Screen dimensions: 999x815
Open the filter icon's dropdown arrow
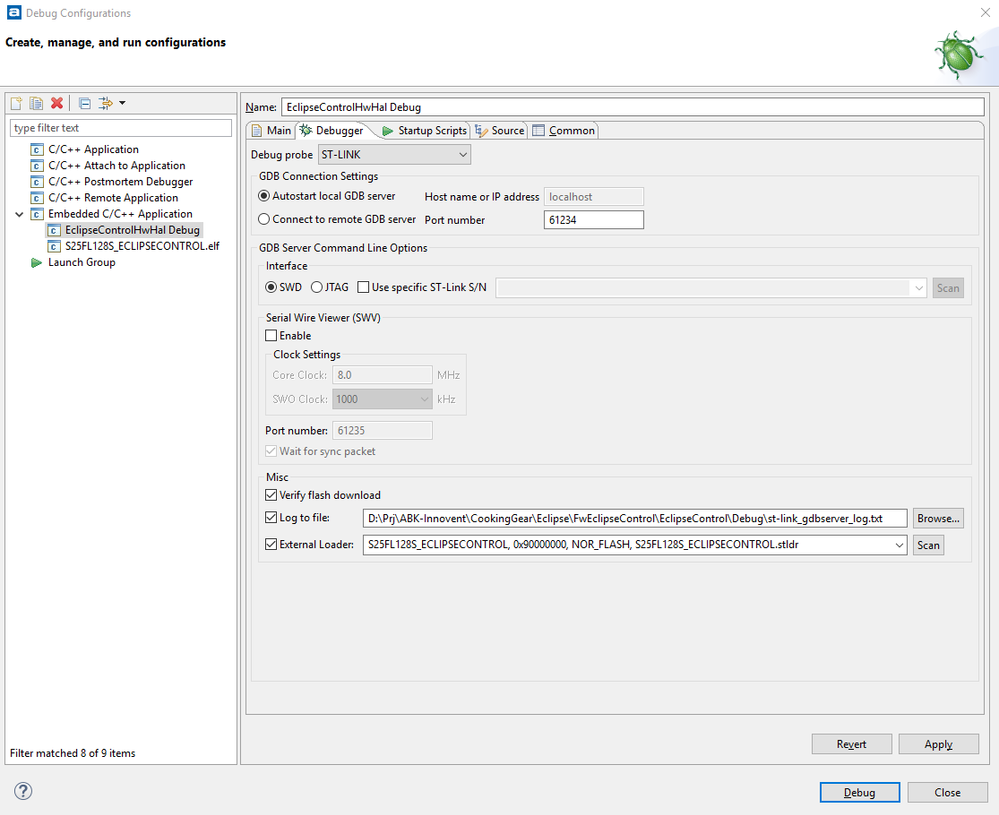click(122, 103)
